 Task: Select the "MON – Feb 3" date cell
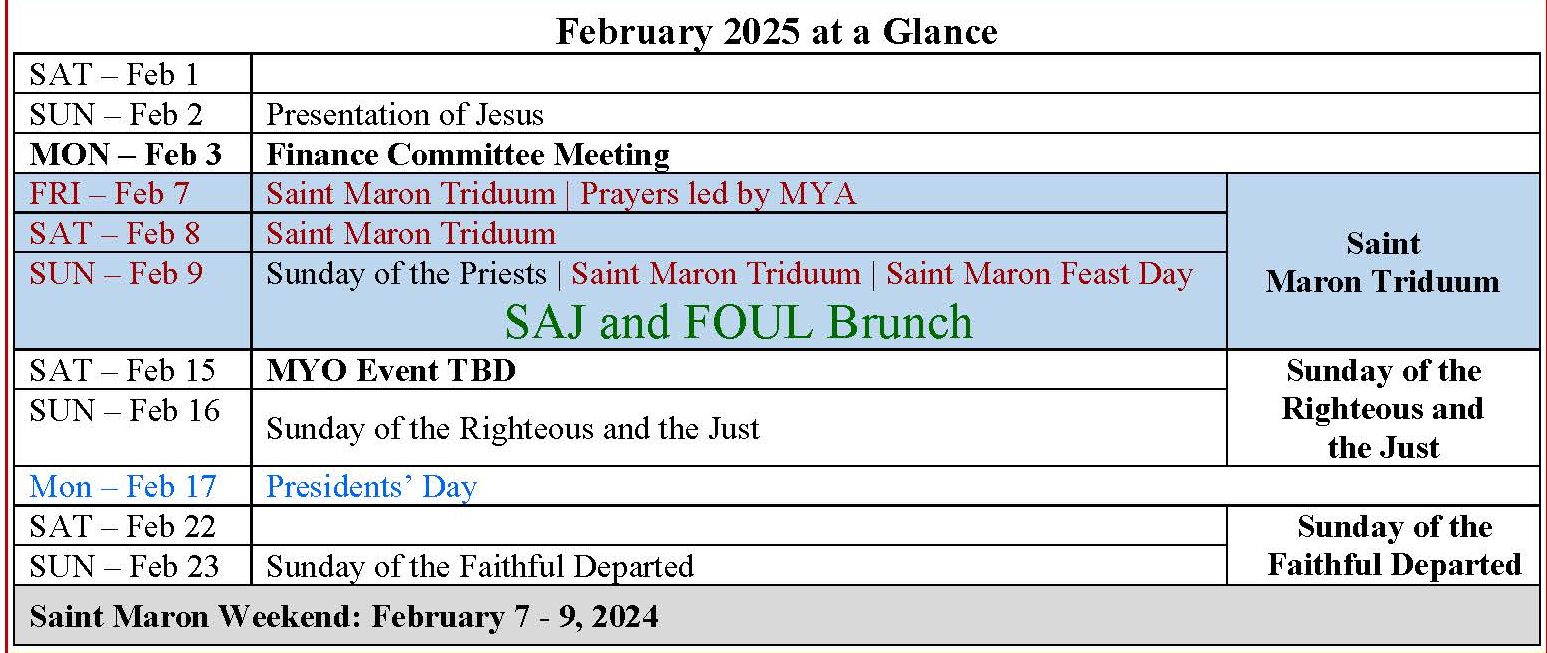pos(125,155)
